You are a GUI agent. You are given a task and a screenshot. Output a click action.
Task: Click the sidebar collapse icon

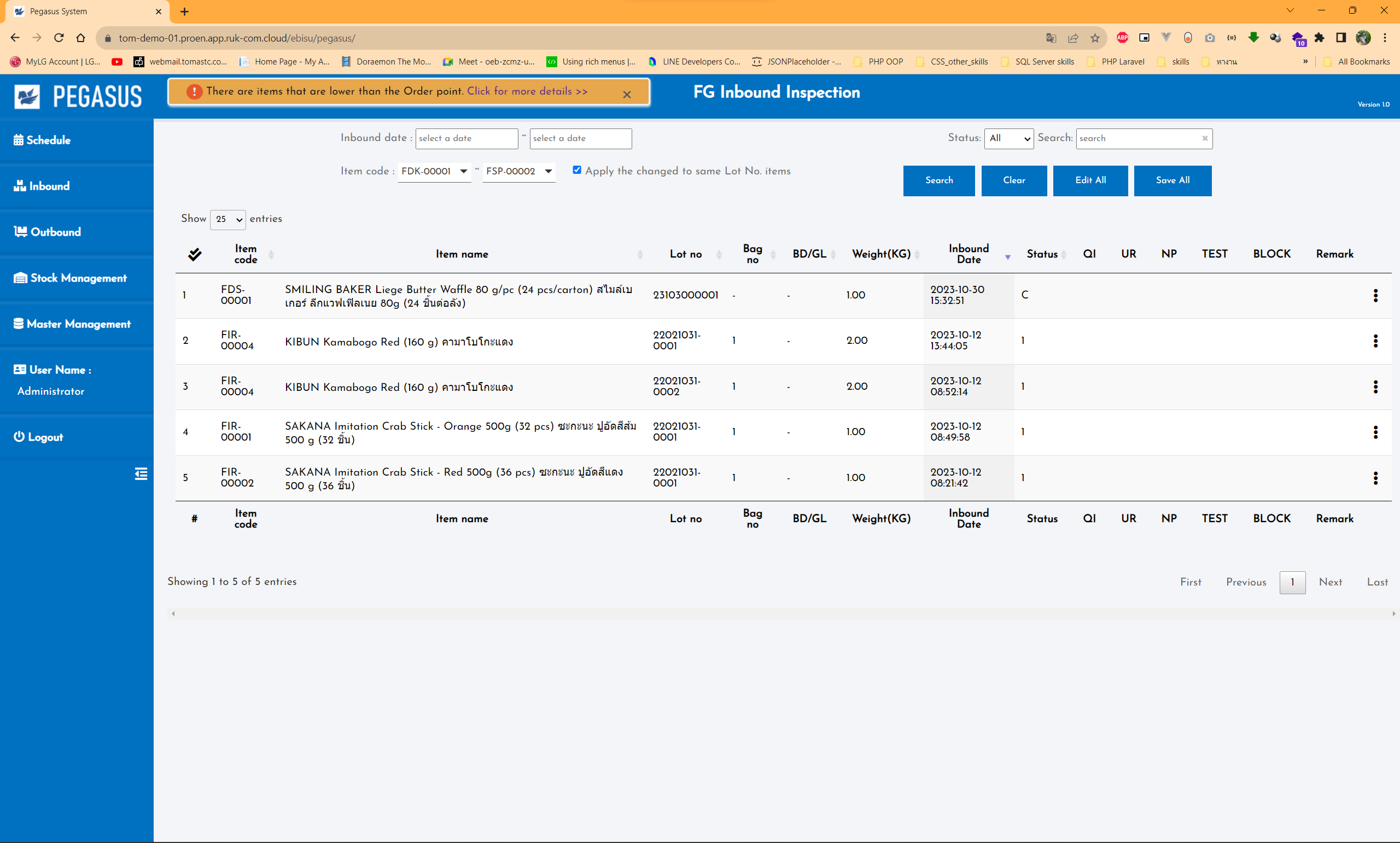coord(141,474)
